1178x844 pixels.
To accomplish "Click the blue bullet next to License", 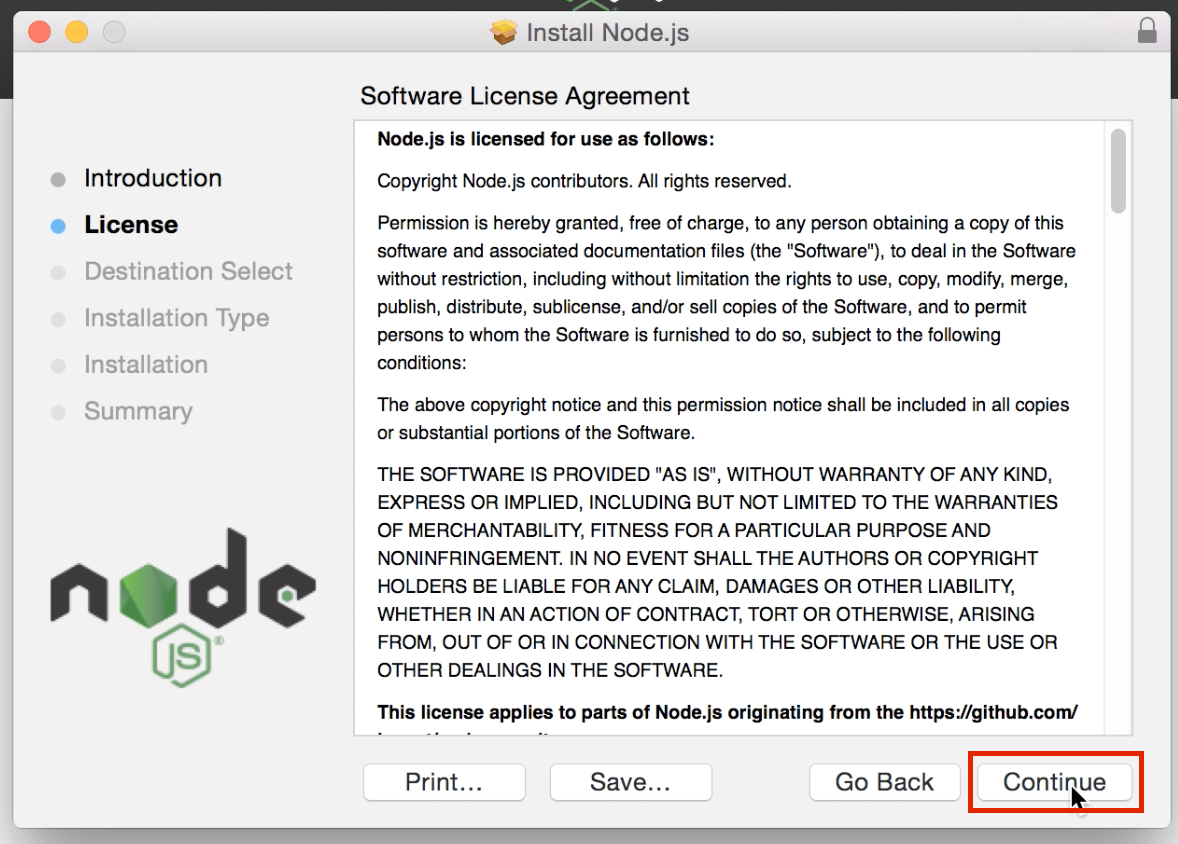I will 58,226.
